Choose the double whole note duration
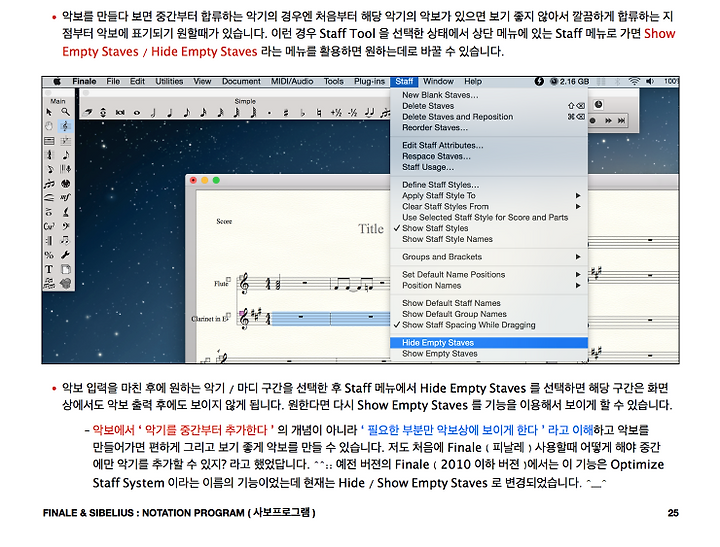 coord(120,113)
